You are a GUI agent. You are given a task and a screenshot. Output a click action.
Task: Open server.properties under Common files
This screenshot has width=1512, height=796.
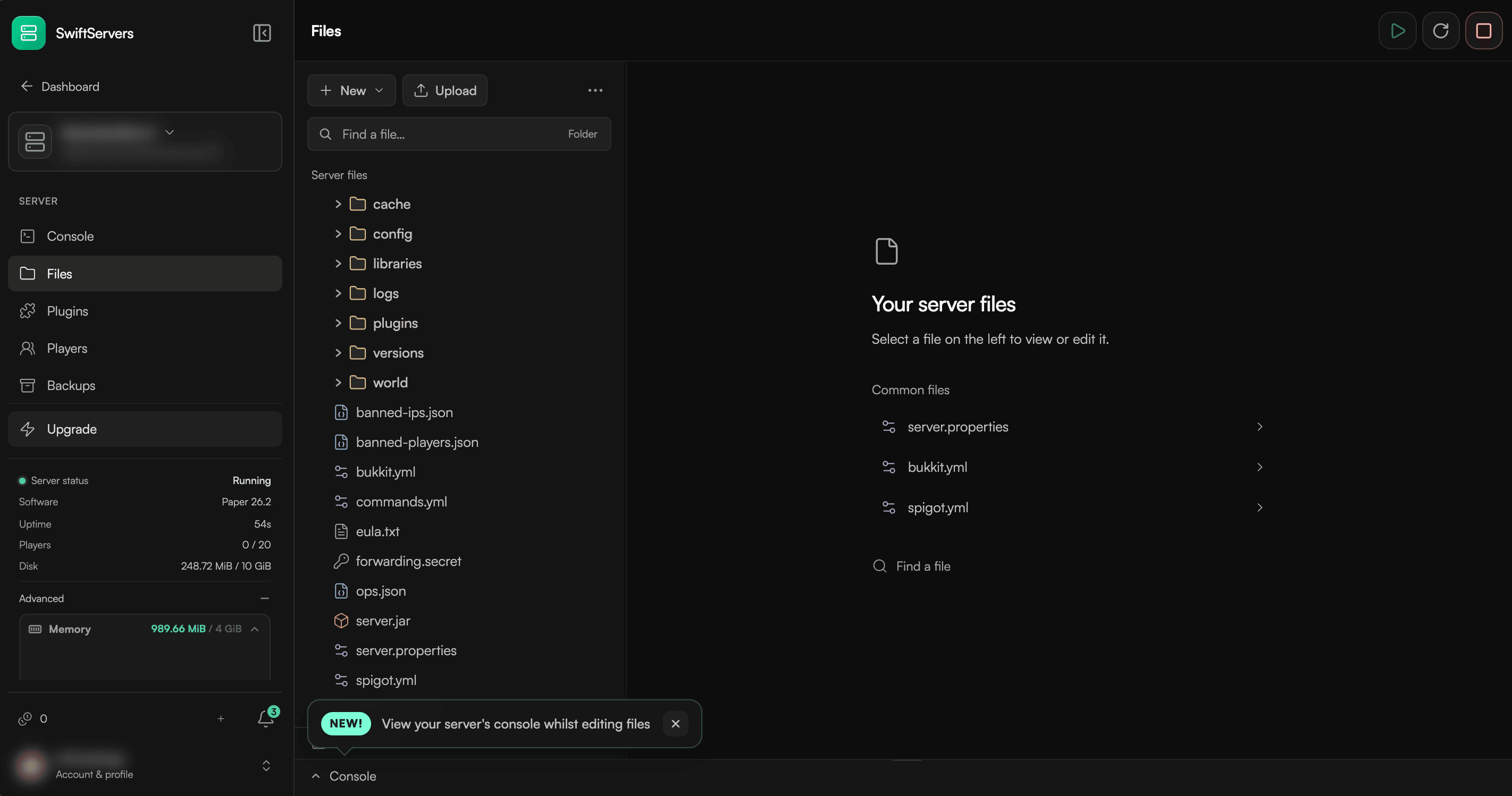[1072, 427]
